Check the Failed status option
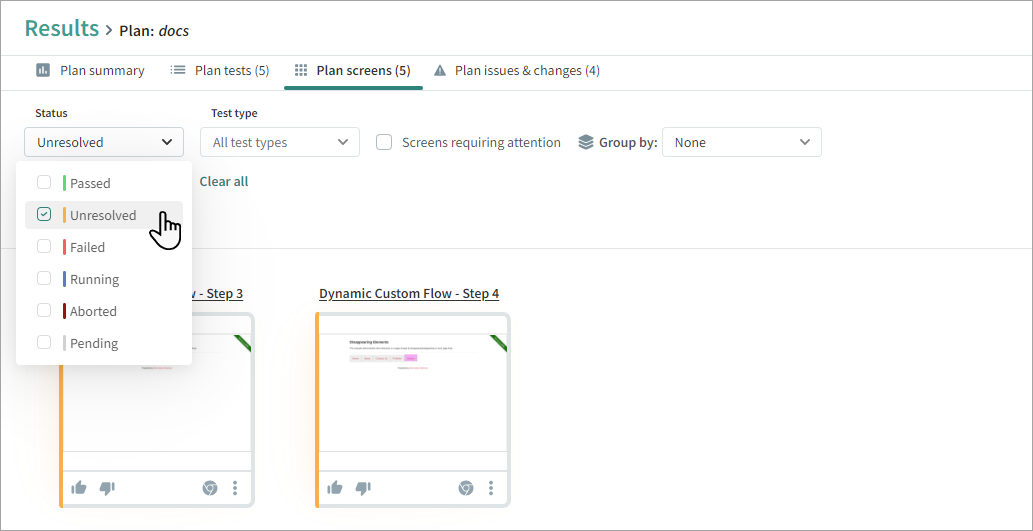This screenshot has height=531, width=1033. click(x=44, y=246)
